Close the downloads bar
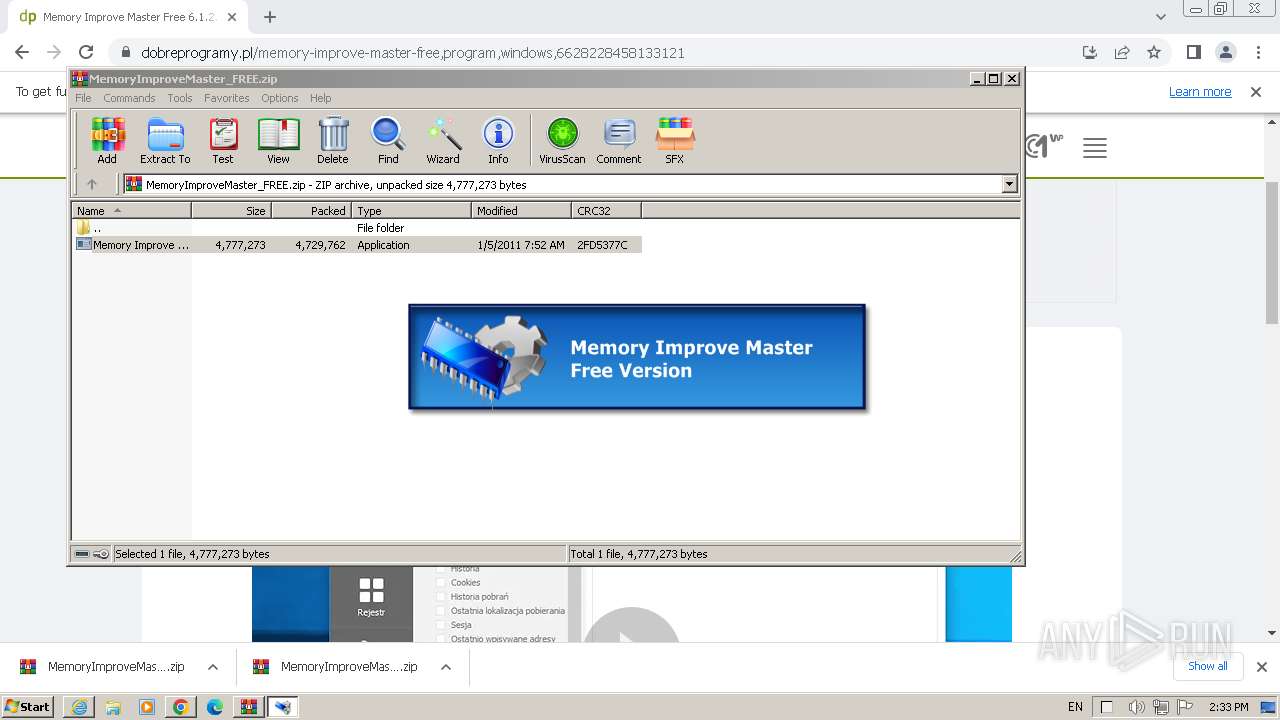Screen dimensions: 1280x720 (1262, 667)
